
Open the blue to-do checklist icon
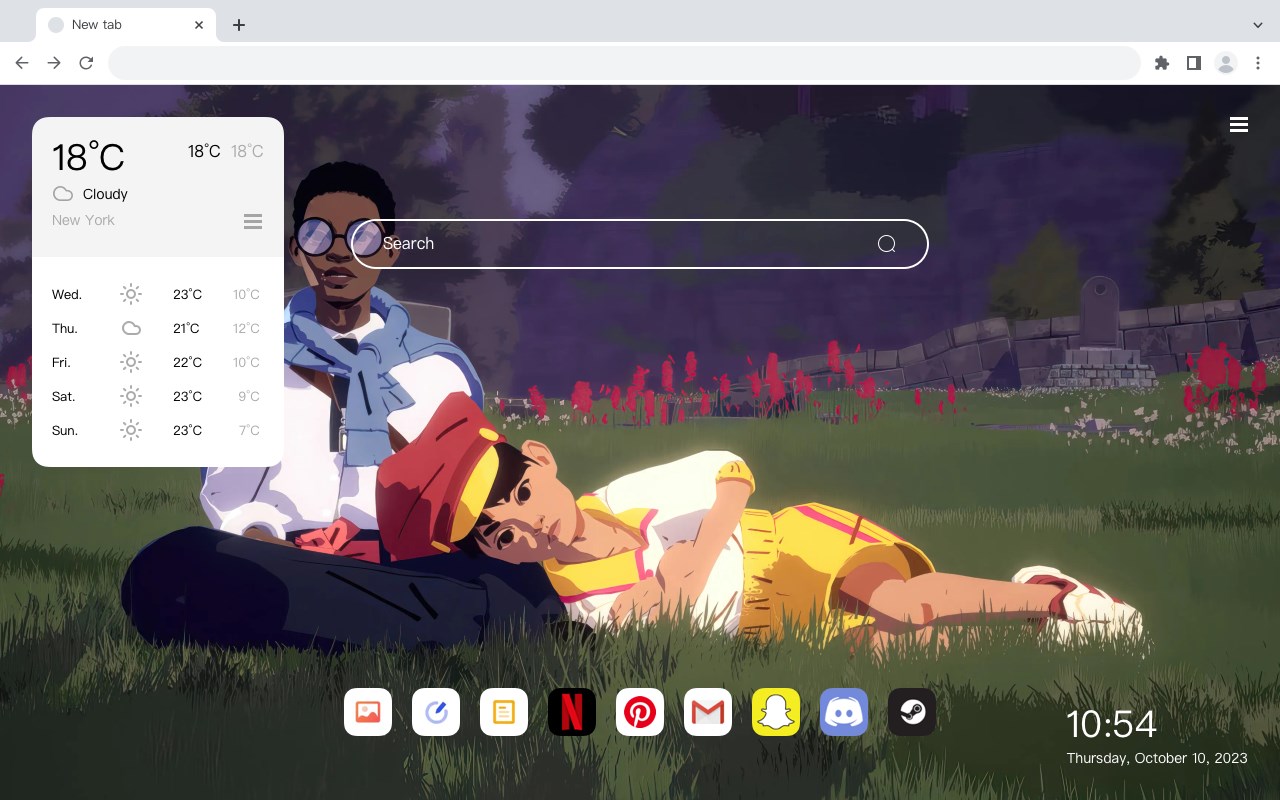pyautogui.click(x=436, y=712)
